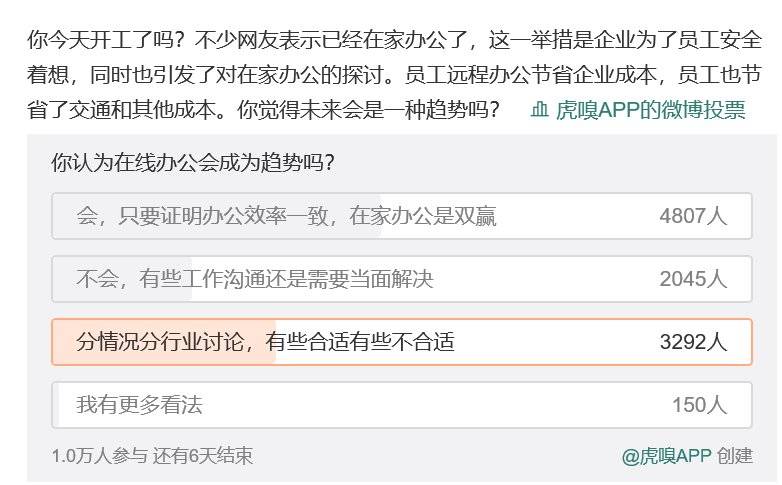Click the 创建 label beside @虎嗅APP
This screenshot has height=485, width=782.
coord(735,456)
